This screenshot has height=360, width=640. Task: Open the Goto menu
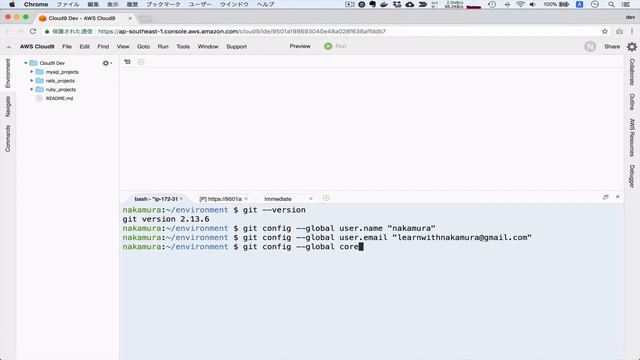click(x=143, y=47)
